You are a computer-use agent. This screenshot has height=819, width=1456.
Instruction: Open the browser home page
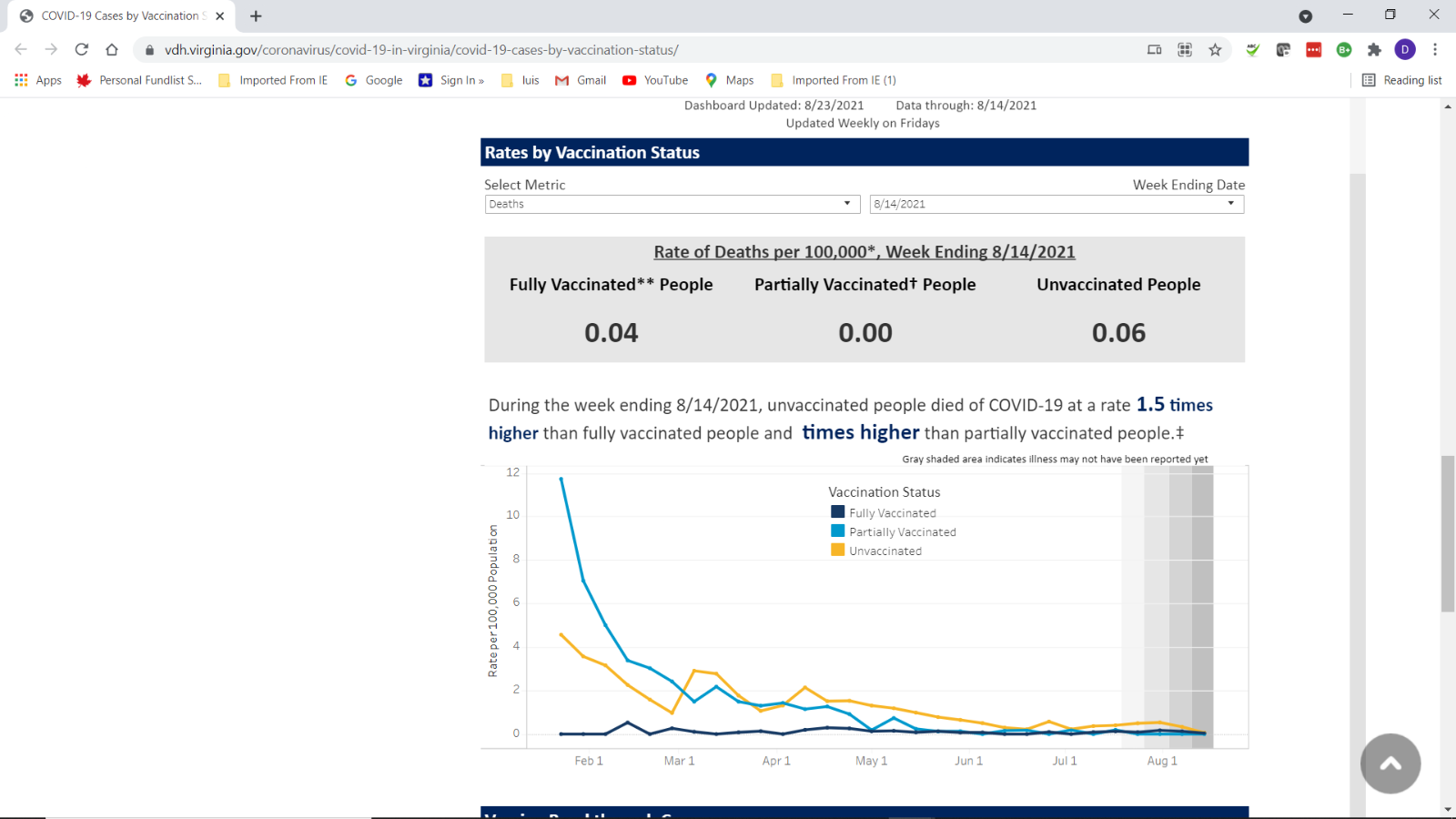[x=111, y=49]
